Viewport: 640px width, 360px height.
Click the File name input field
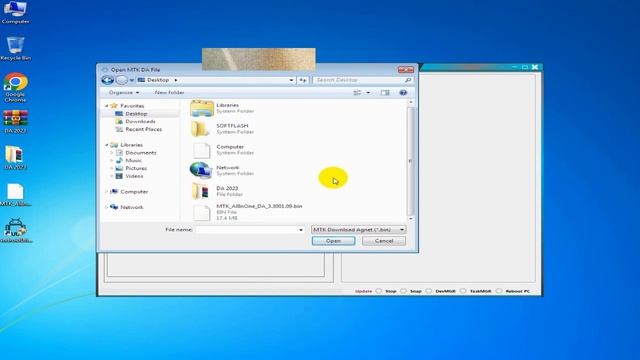click(x=250, y=230)
